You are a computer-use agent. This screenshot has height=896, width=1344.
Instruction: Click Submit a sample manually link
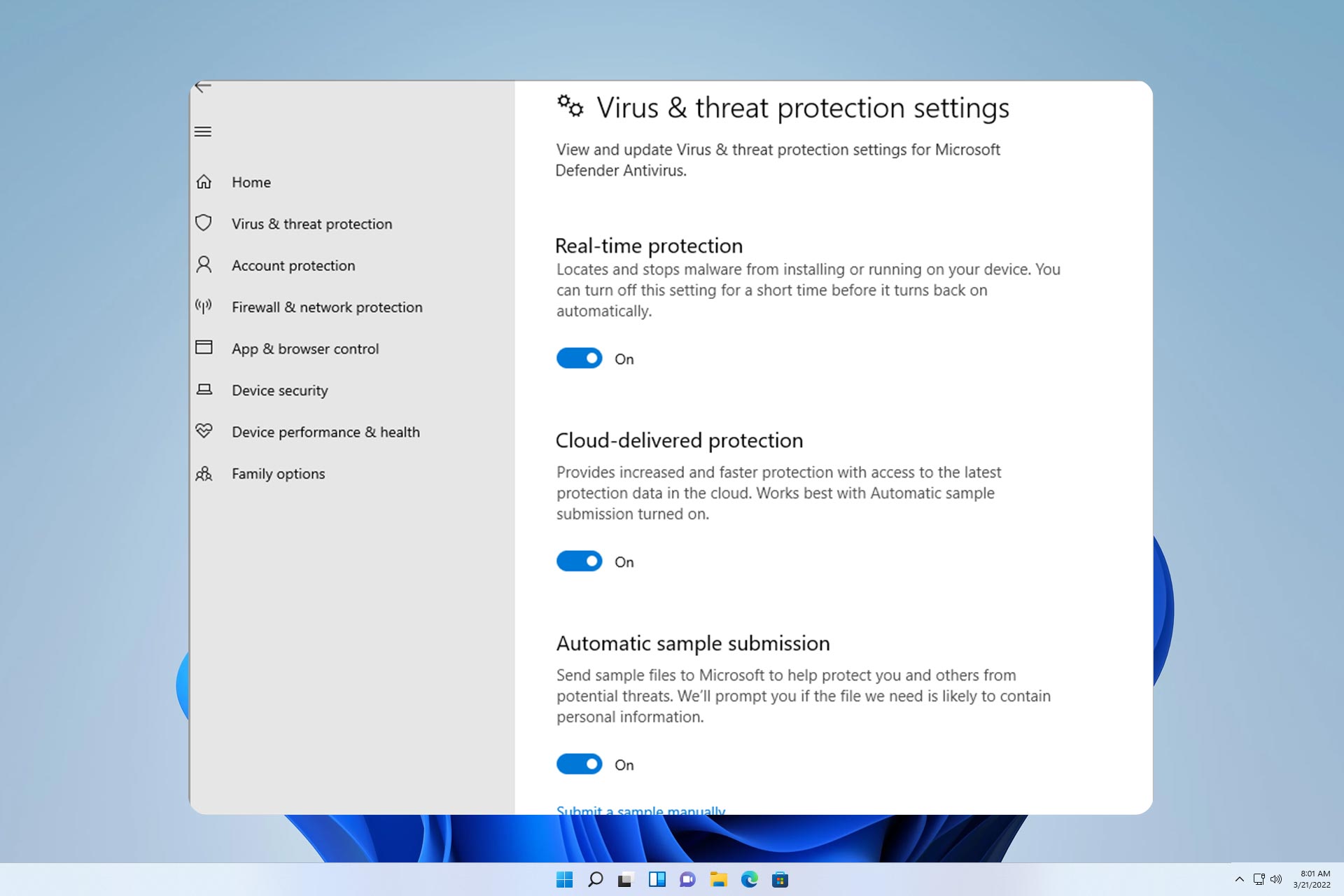640,810
